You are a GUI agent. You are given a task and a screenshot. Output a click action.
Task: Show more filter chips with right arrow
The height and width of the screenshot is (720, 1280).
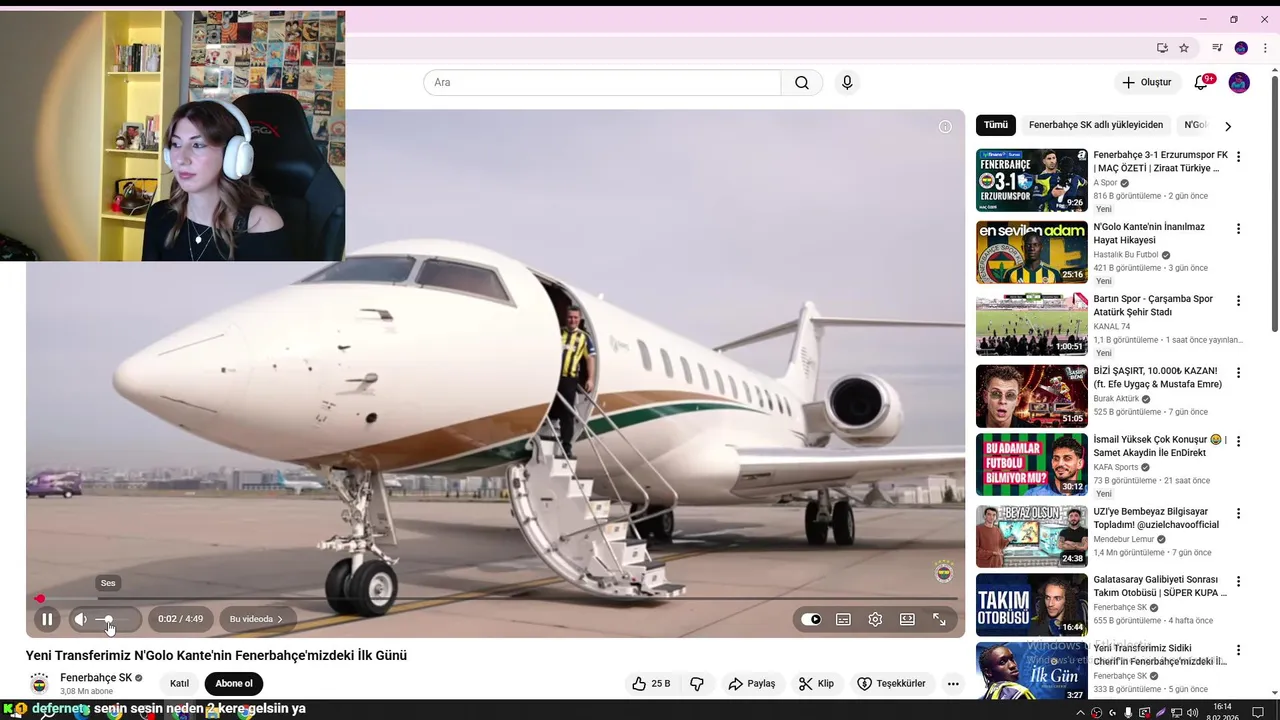[1228, 126]
